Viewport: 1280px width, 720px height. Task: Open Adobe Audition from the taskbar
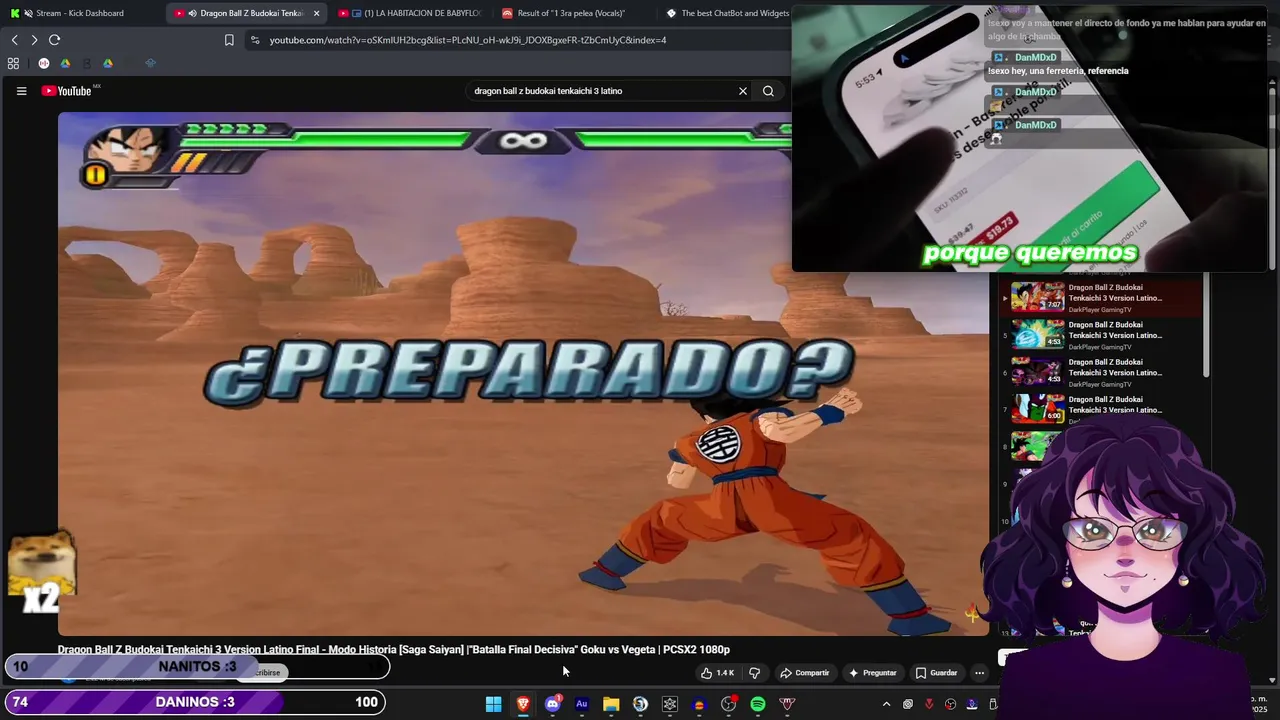[582, 704]
